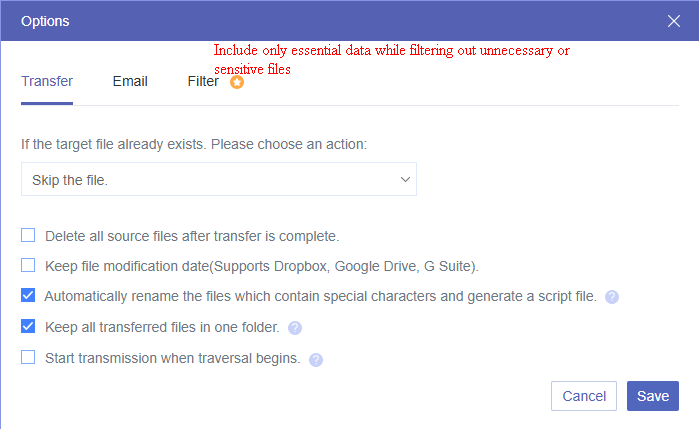This screenshot has width=699, height=429.
Task: Click help icon beside keep in one folder
Action: click(295, 327)
